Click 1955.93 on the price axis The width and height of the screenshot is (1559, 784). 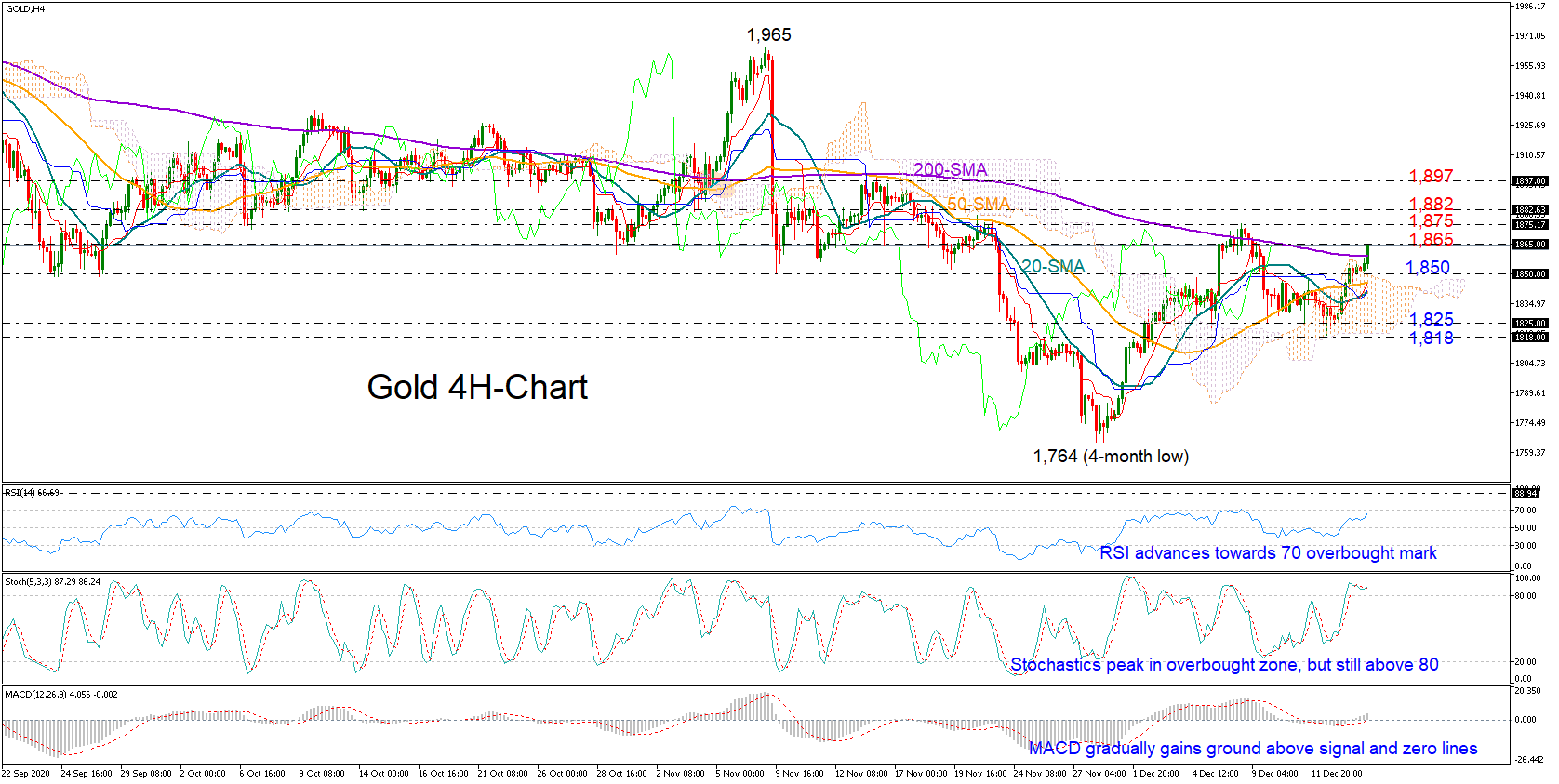(1530, 66)
